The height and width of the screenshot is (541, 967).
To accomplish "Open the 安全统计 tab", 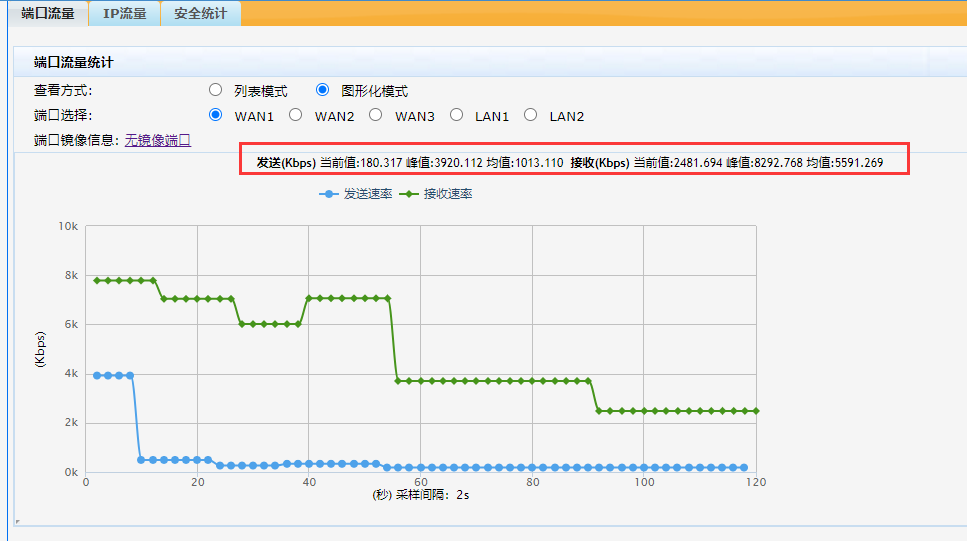I will pos(200,13).
